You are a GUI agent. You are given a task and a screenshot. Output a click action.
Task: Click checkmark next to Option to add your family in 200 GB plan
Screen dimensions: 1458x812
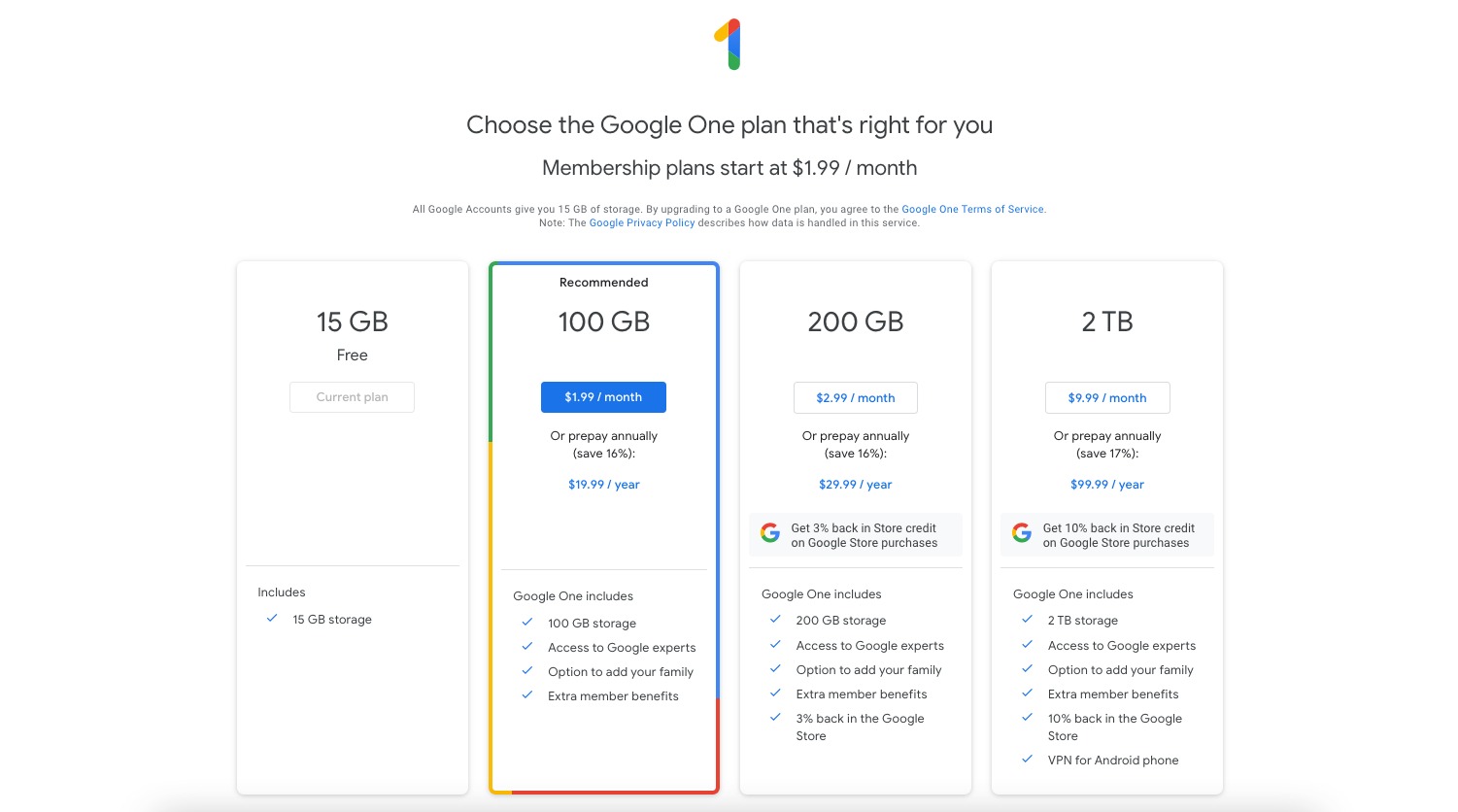(775, 668)
